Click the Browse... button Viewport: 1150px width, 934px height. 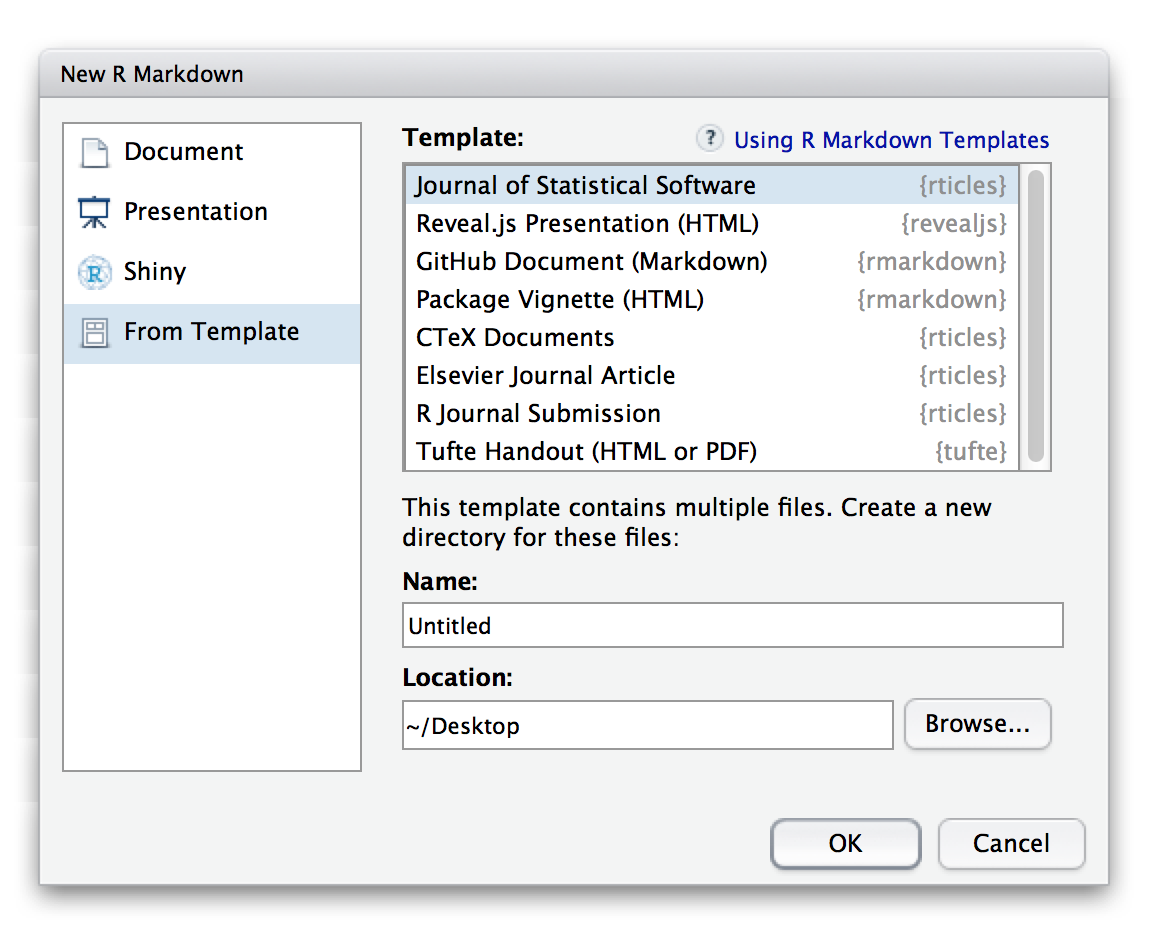pyautogui.click(x=978, y=724)
